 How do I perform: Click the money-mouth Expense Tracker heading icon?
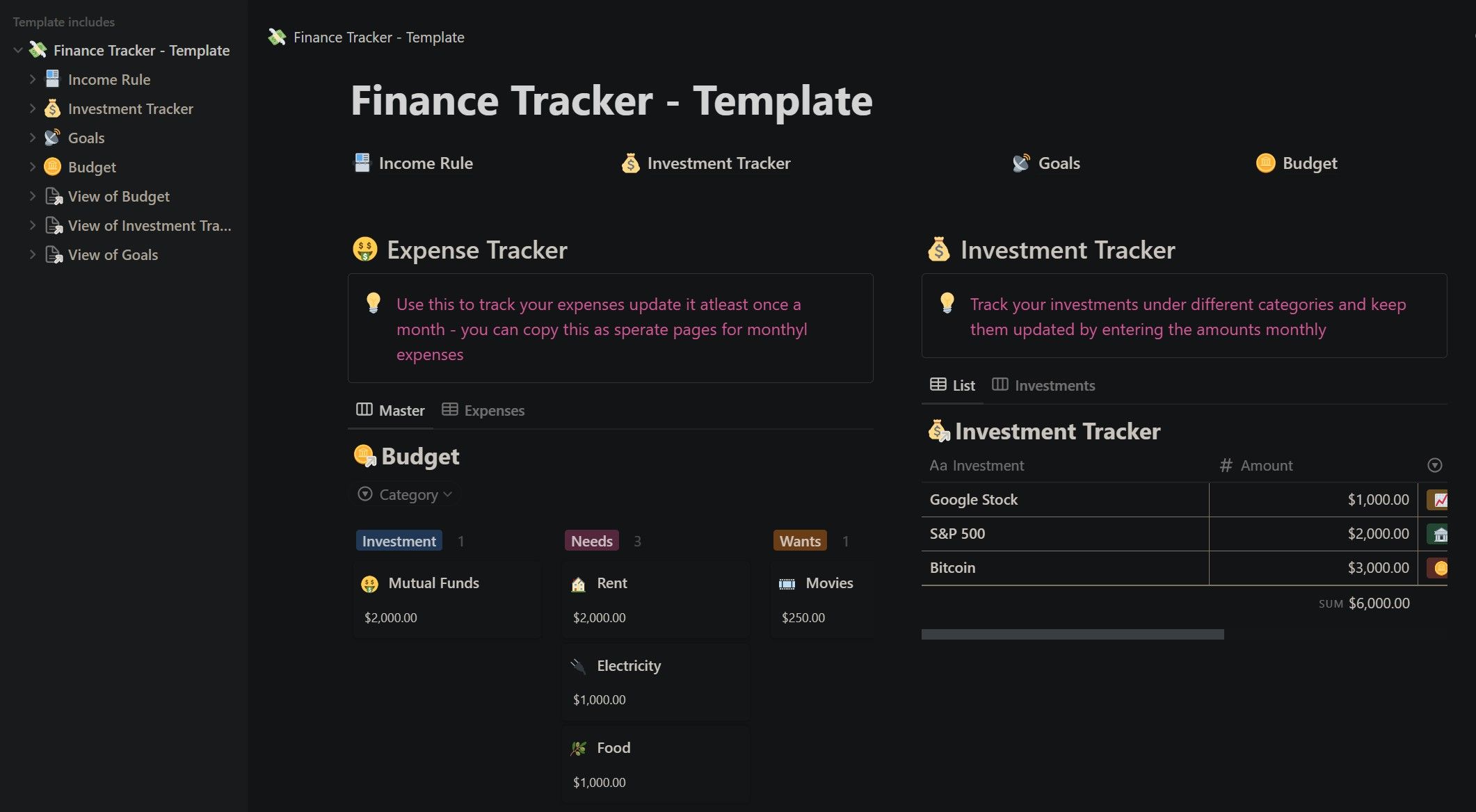click(x=364, y=249)
